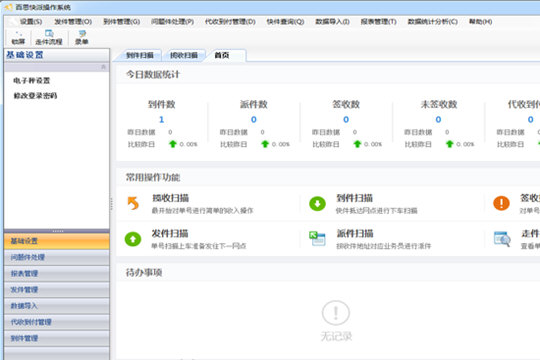Click the 待办事项 heading

click(144, 273)
